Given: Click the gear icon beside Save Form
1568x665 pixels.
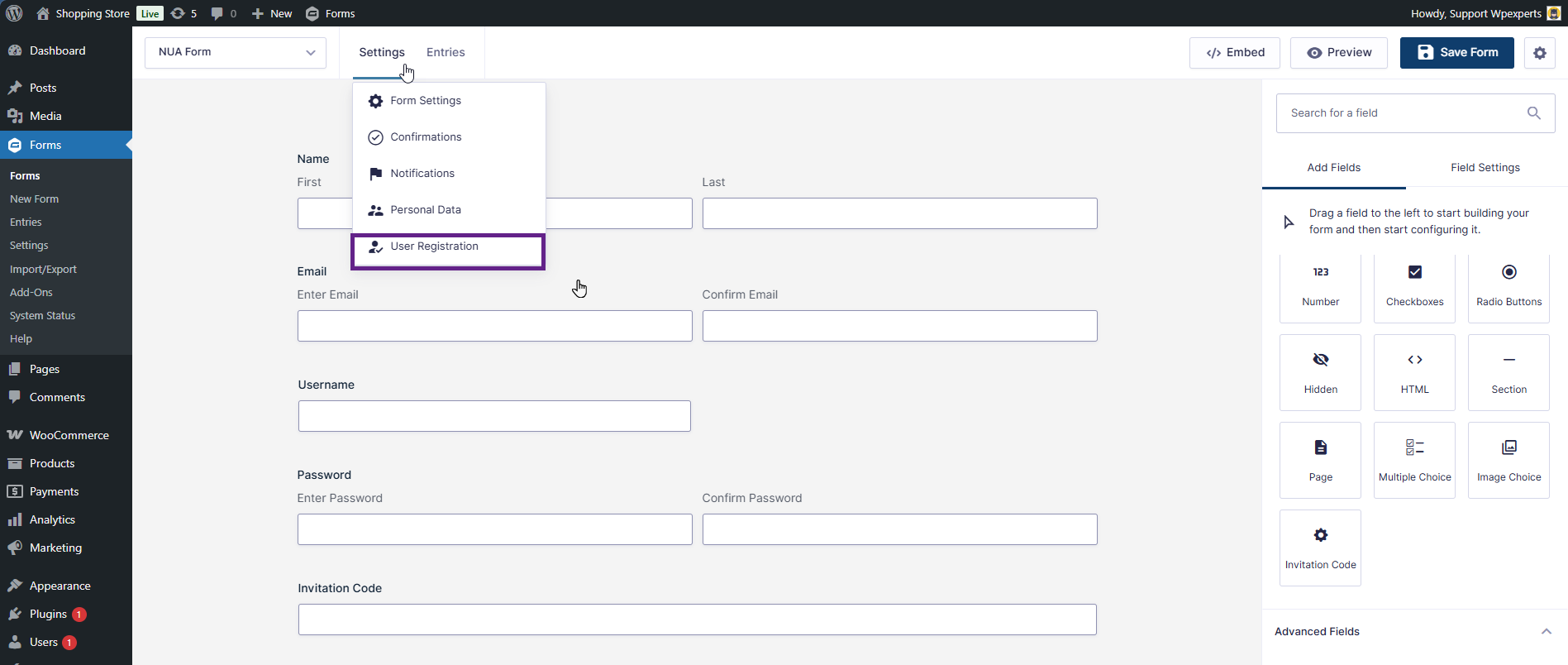Looking at the screenshot, I should (1539, 53).
